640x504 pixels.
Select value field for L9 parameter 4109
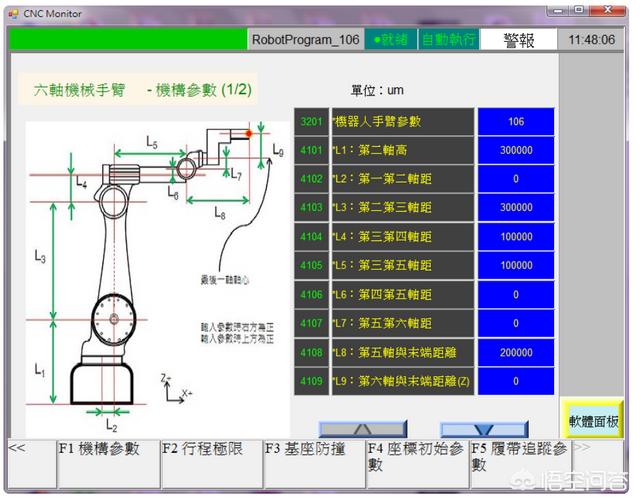516,381
